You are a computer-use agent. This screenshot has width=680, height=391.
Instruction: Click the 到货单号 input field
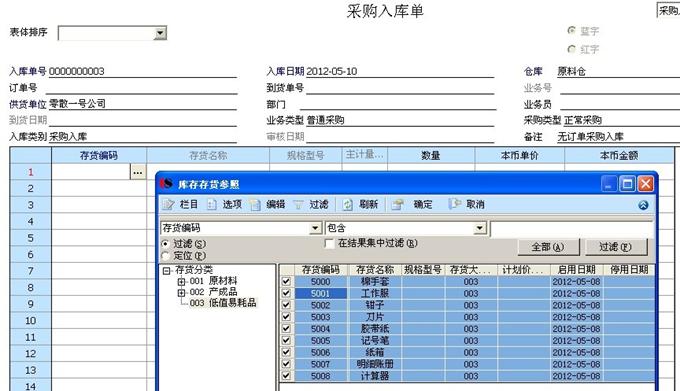pyautogui.click(x=399, y=88)
